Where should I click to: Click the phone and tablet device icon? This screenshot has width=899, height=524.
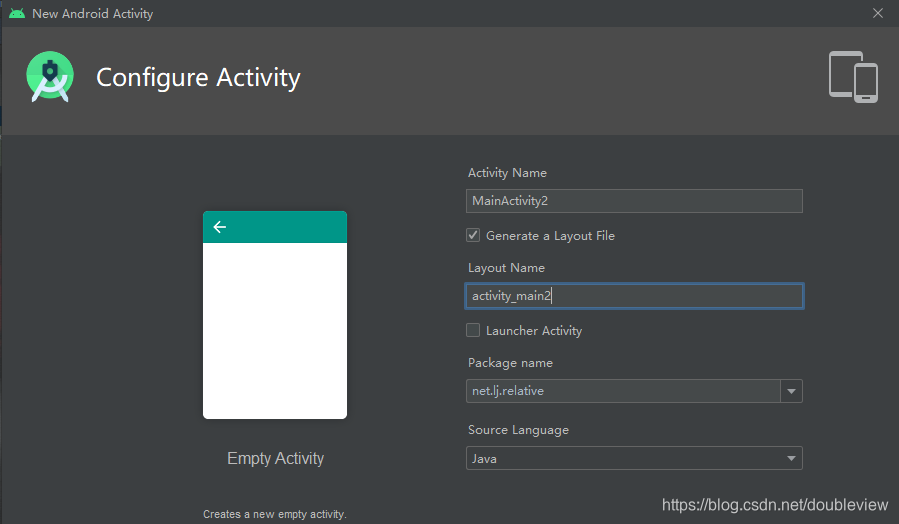pyautogui.click(x=853, y=77)
